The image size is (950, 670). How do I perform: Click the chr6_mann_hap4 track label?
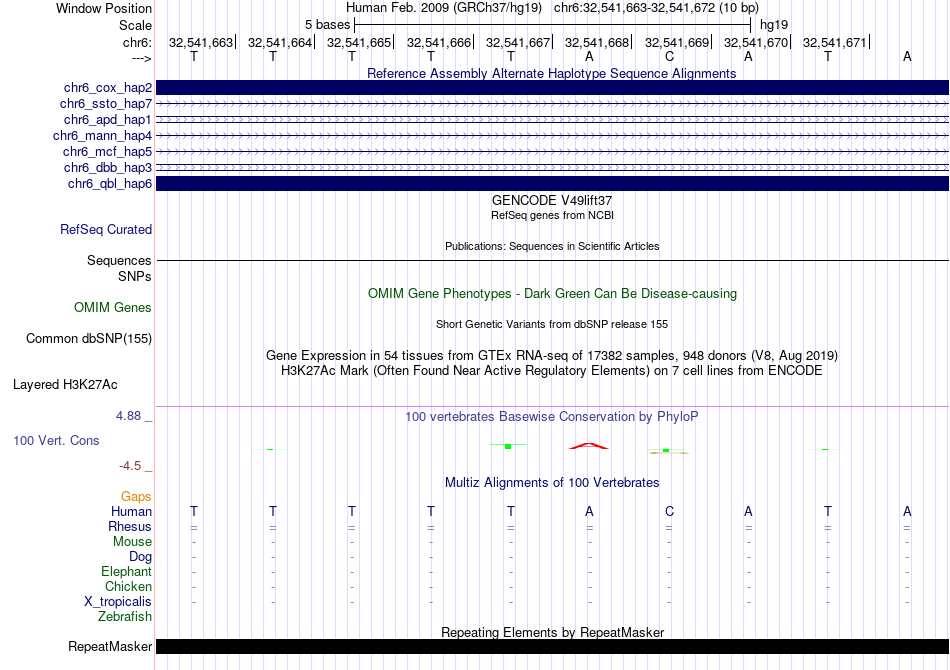coord(102,136)
